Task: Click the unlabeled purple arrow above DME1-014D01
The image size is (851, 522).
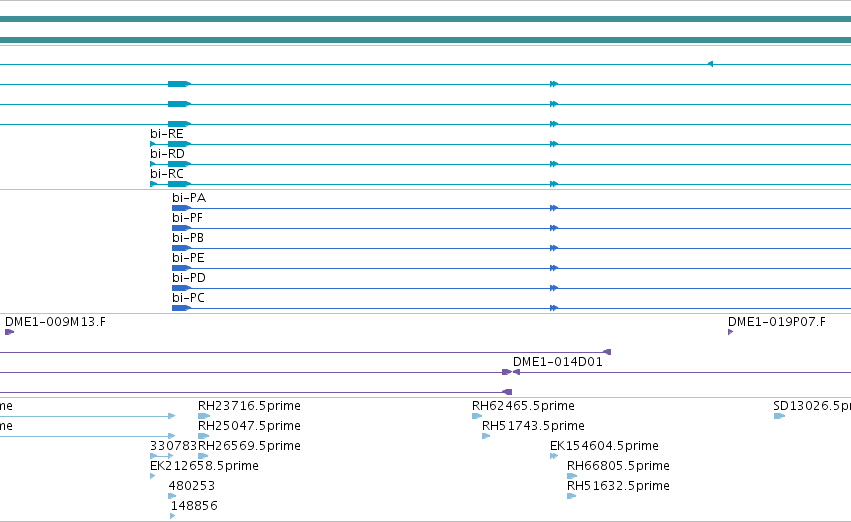Action: pos(607,352)
